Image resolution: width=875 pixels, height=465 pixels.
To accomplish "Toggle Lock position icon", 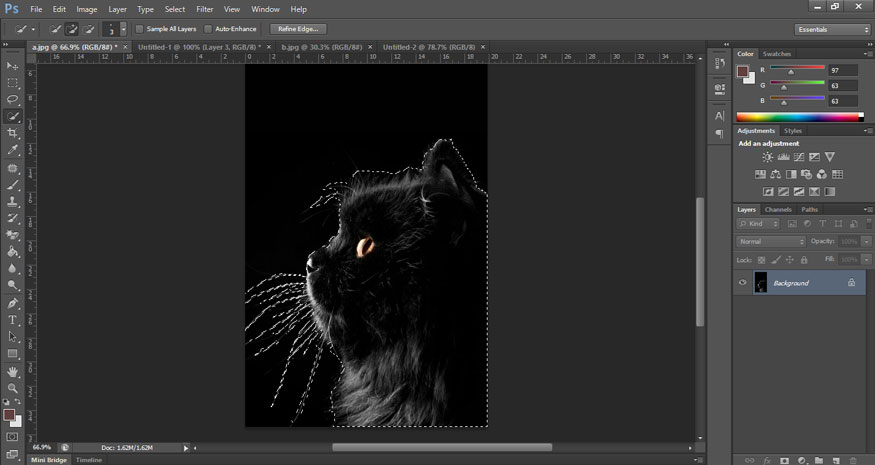I will (x=790, y=260).
